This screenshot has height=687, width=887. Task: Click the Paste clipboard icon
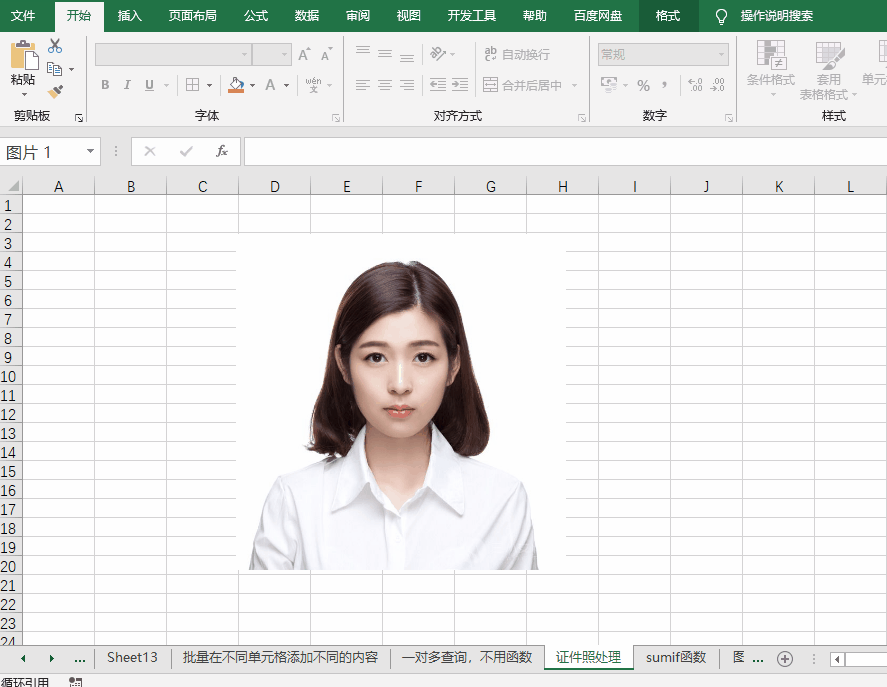coord(24,55)
